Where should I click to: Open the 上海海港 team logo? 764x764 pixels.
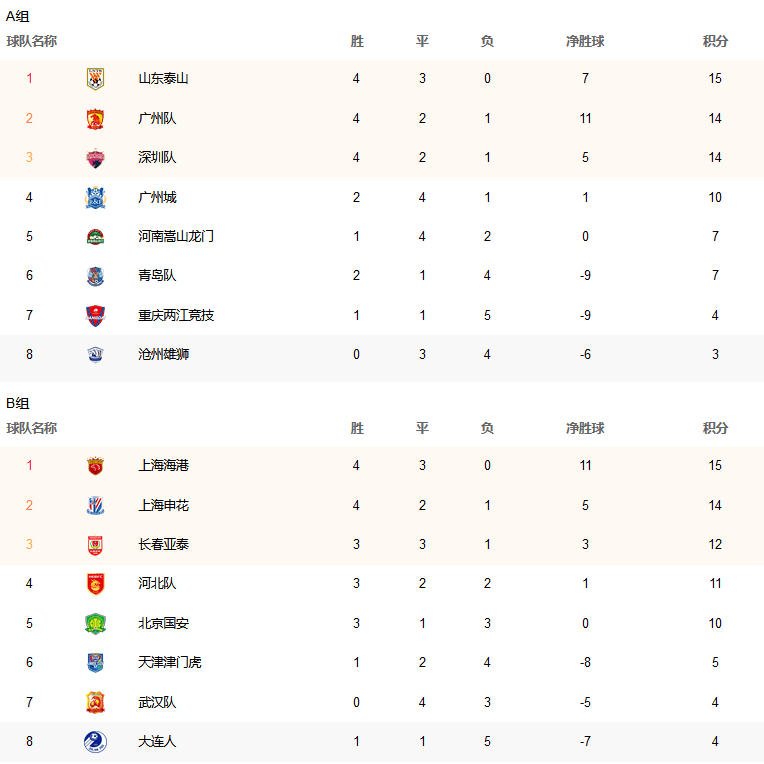96,466
